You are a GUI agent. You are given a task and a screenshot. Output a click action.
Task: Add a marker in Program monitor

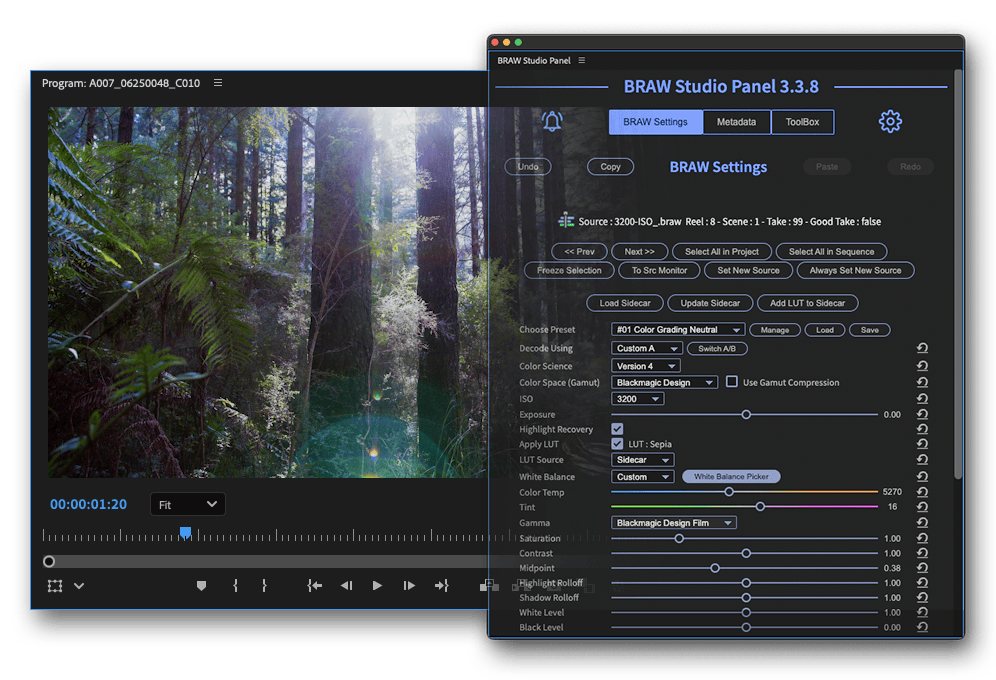pos(201,586)
